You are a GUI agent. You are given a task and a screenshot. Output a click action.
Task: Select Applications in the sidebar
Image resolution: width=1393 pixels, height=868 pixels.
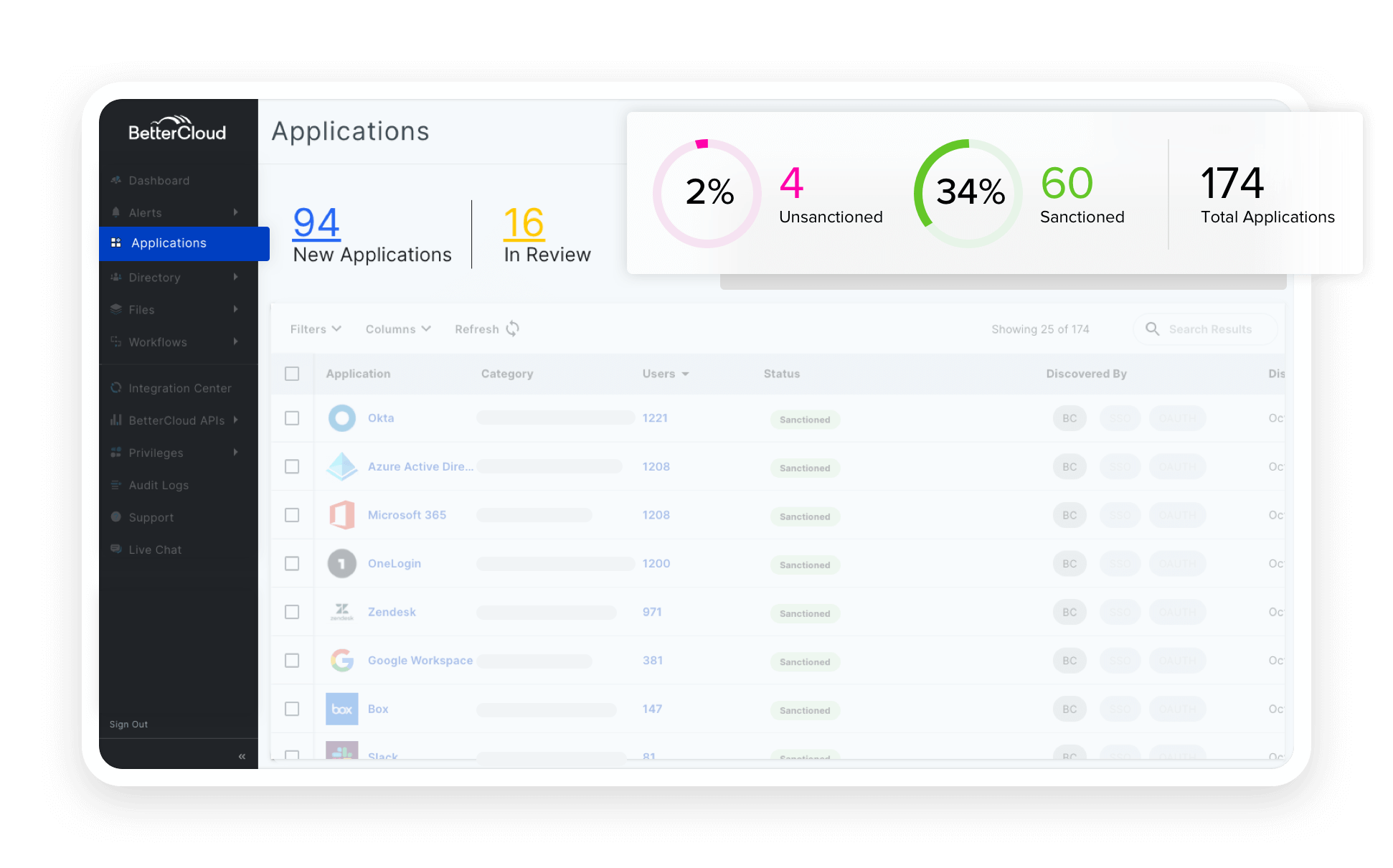(x=184, y=244)
